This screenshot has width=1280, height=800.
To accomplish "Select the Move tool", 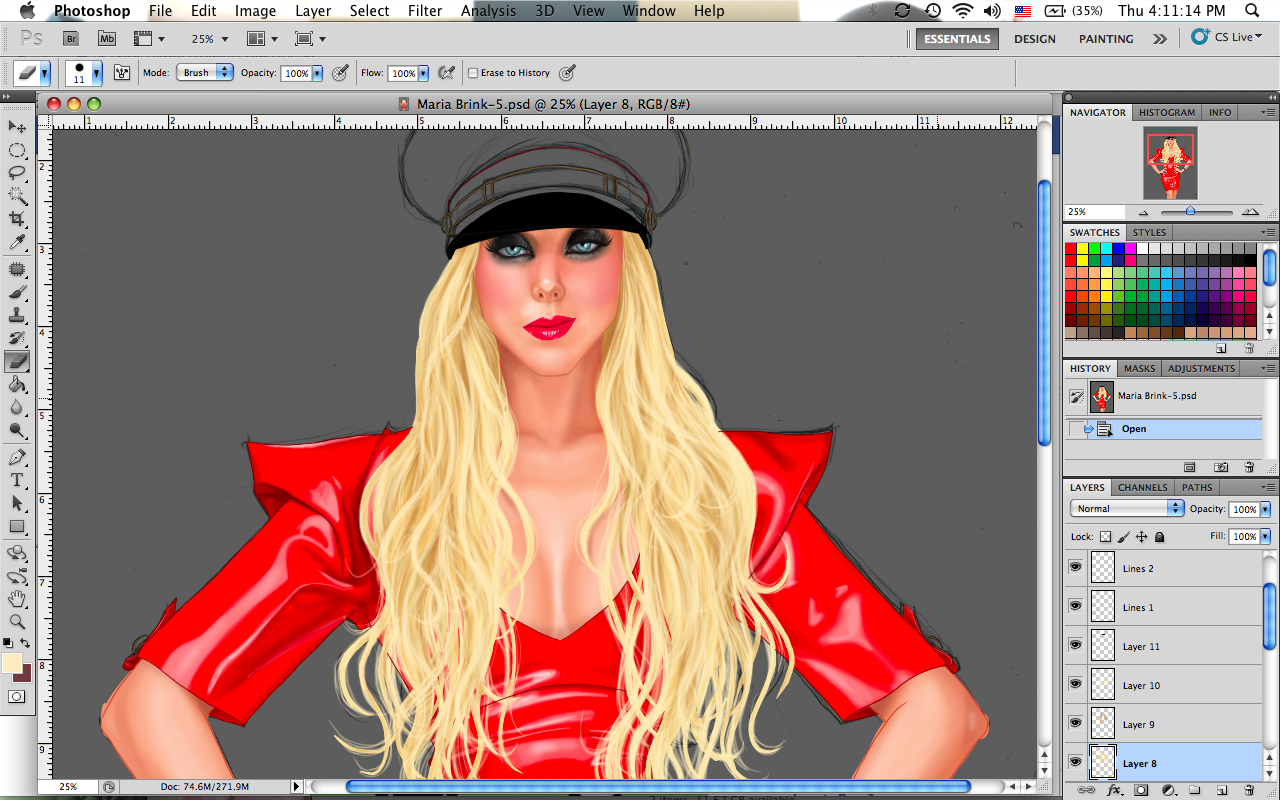I will (x=17, y=126).
